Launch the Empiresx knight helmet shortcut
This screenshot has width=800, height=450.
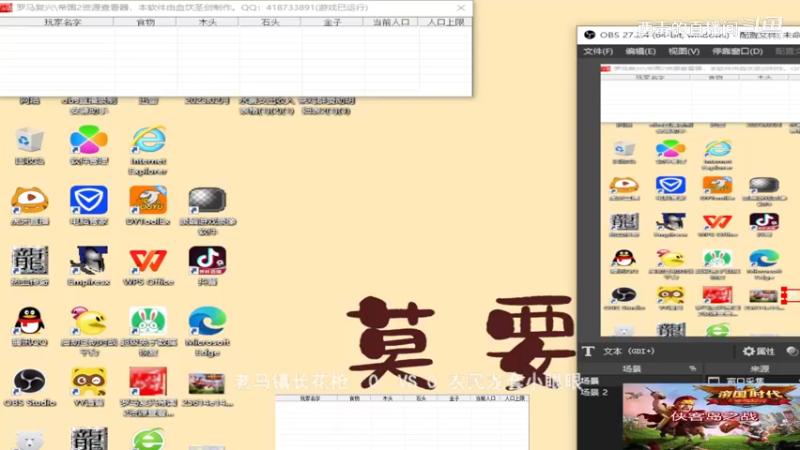(x=89, y=266)
